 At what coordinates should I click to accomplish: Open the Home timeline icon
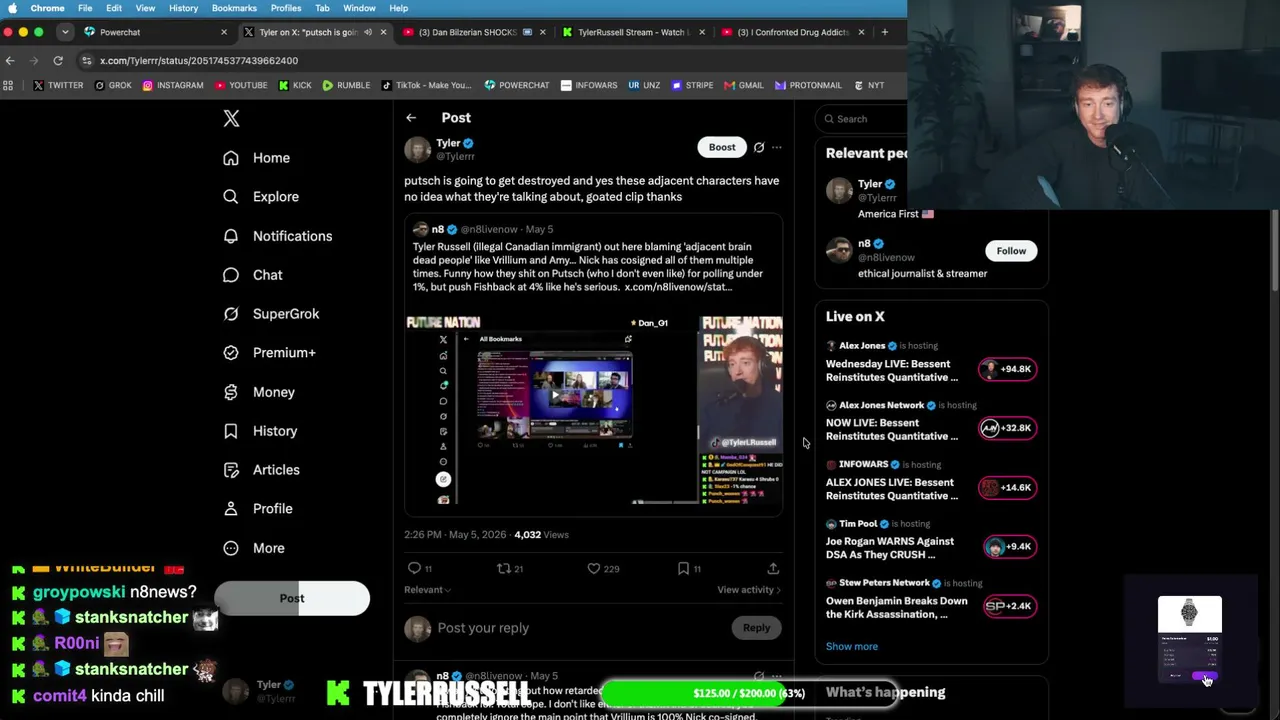coord(231,158)
